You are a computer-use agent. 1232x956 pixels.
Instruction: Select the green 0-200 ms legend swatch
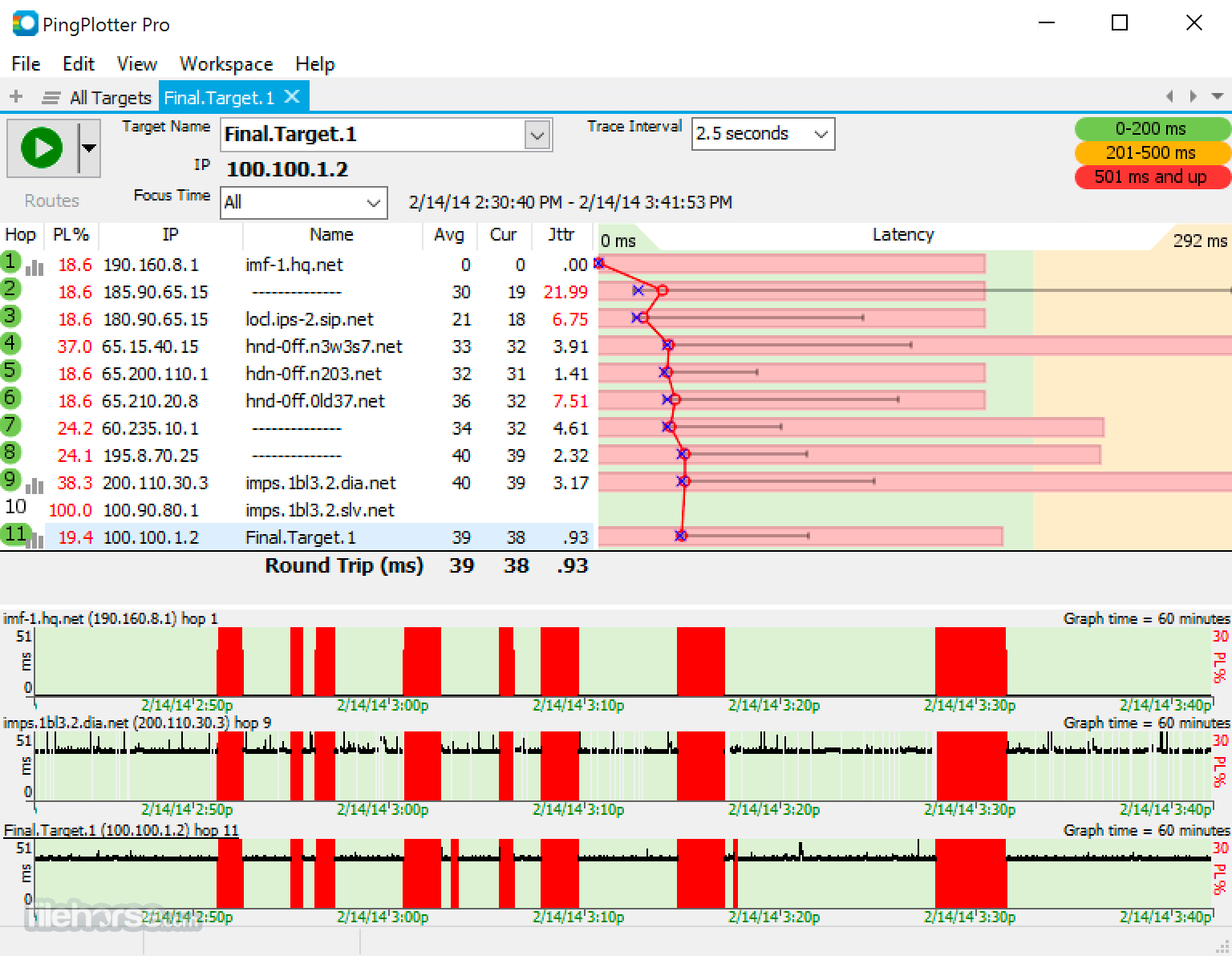click(x=1150, y=128)
